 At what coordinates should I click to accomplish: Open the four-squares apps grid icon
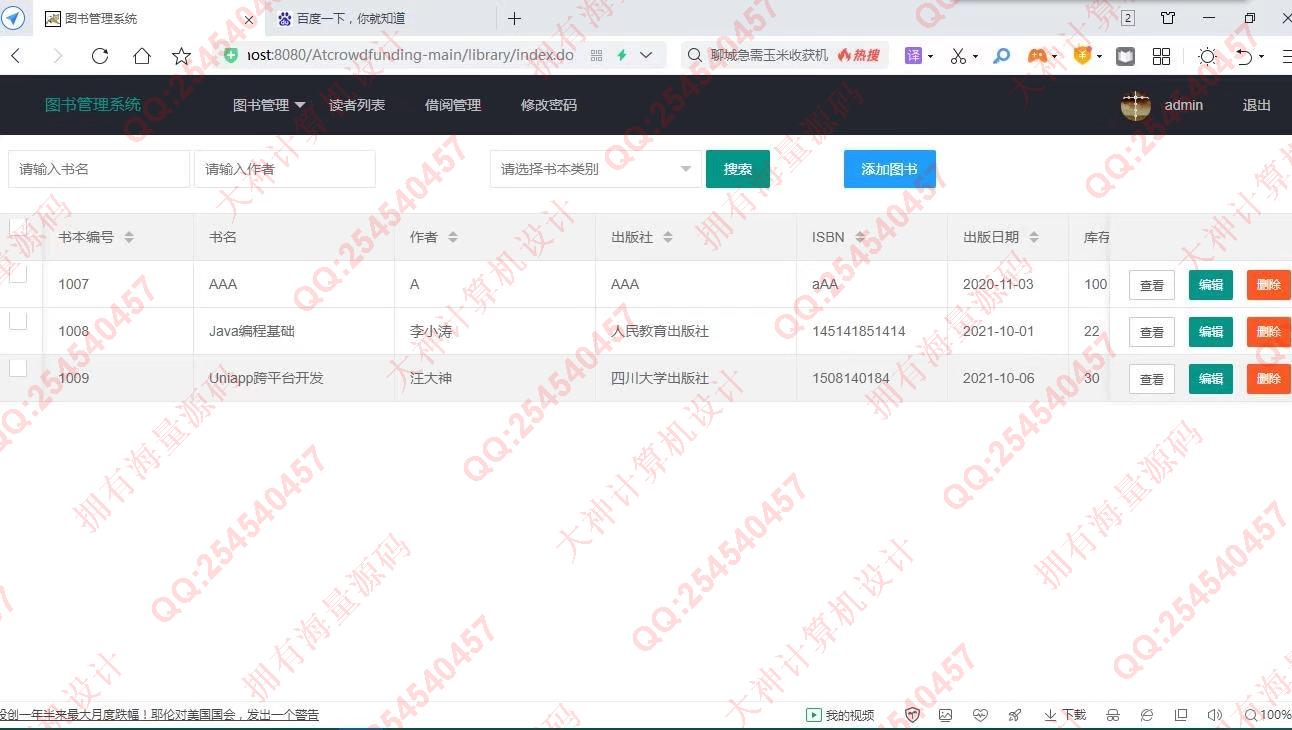click(1161, 56)
